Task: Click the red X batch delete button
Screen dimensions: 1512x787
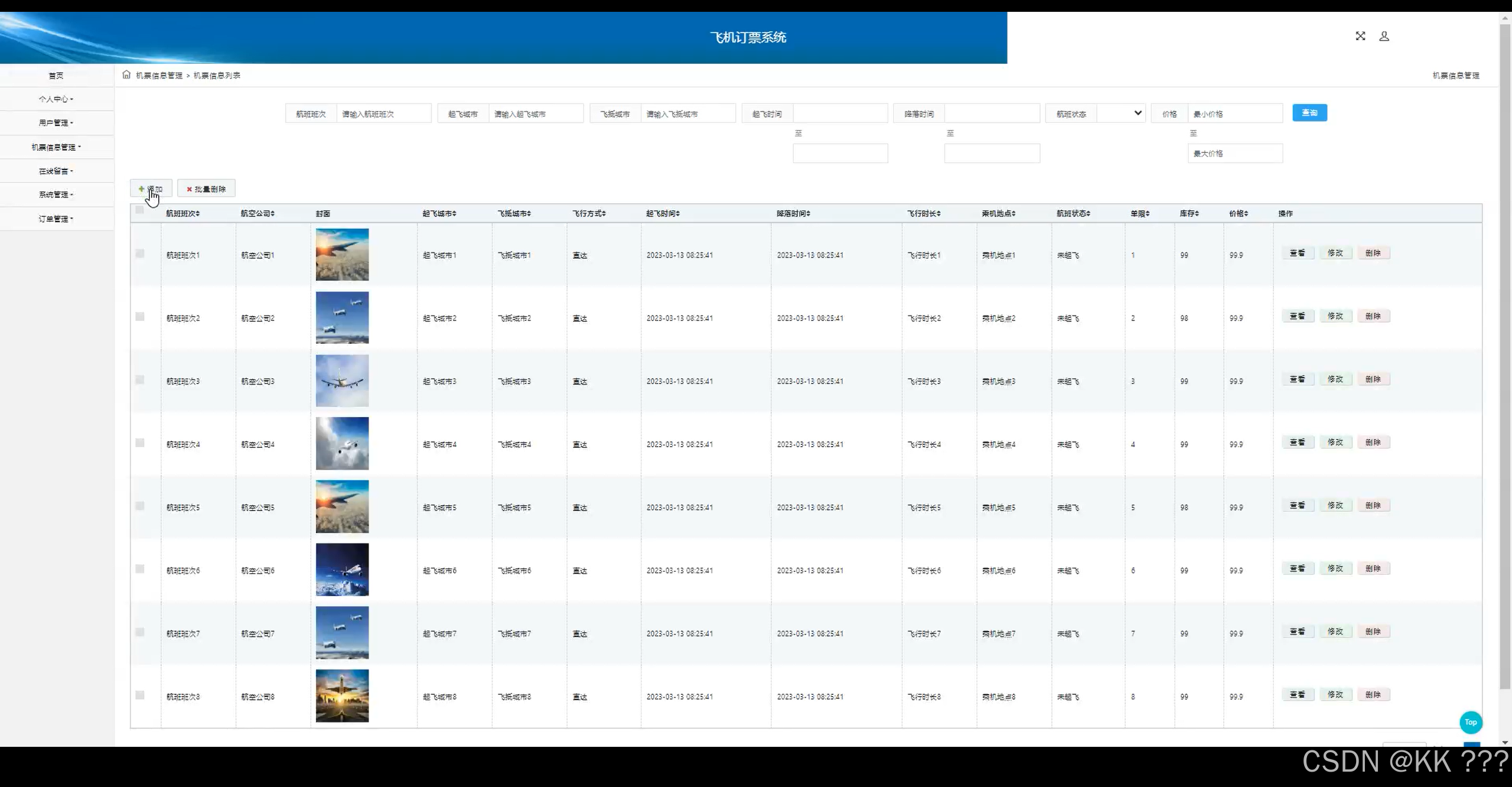Action: point(206,189)
